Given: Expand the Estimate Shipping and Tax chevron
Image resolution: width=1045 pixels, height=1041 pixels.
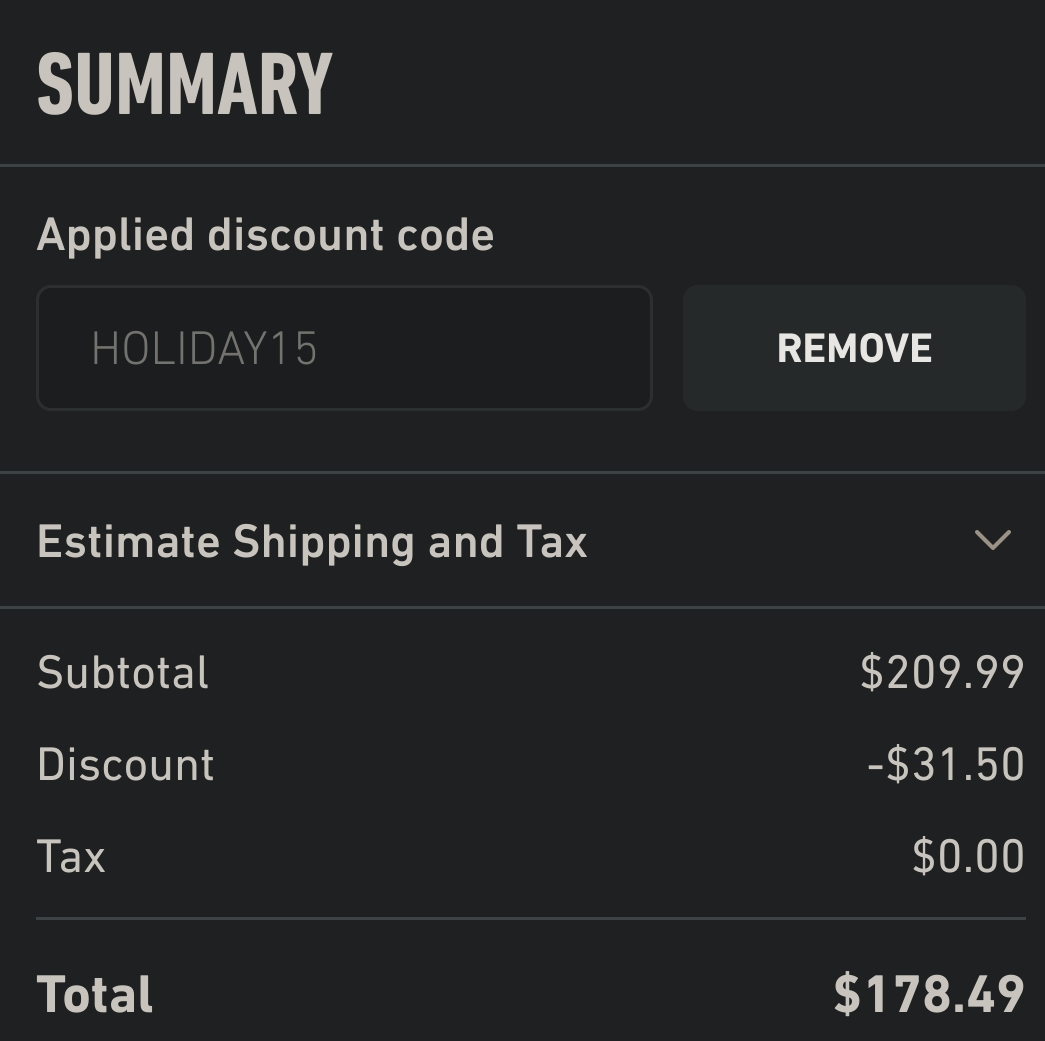Looking at the screenshot, I should pos(992,541).
